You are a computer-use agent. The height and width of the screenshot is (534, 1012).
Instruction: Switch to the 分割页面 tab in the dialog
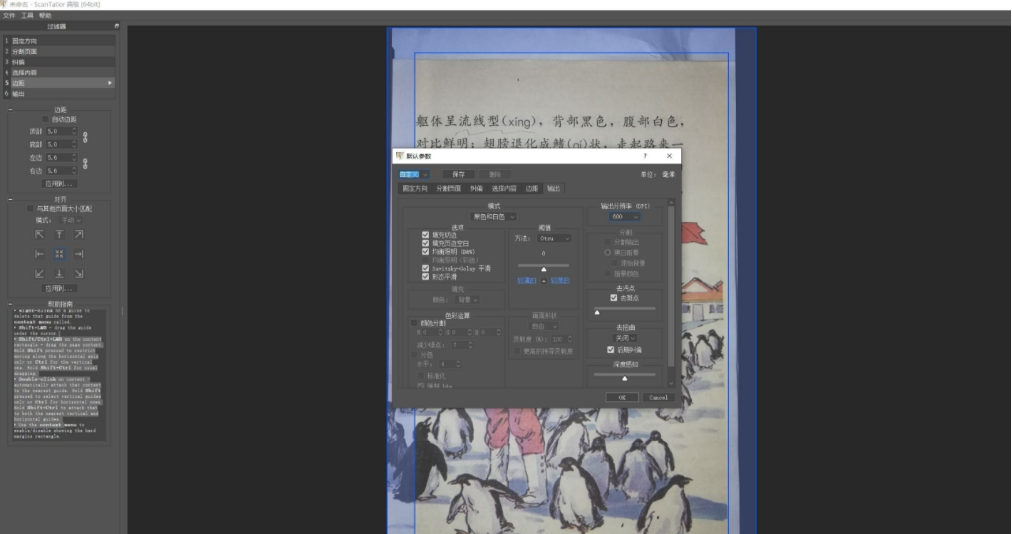[449, 189]
